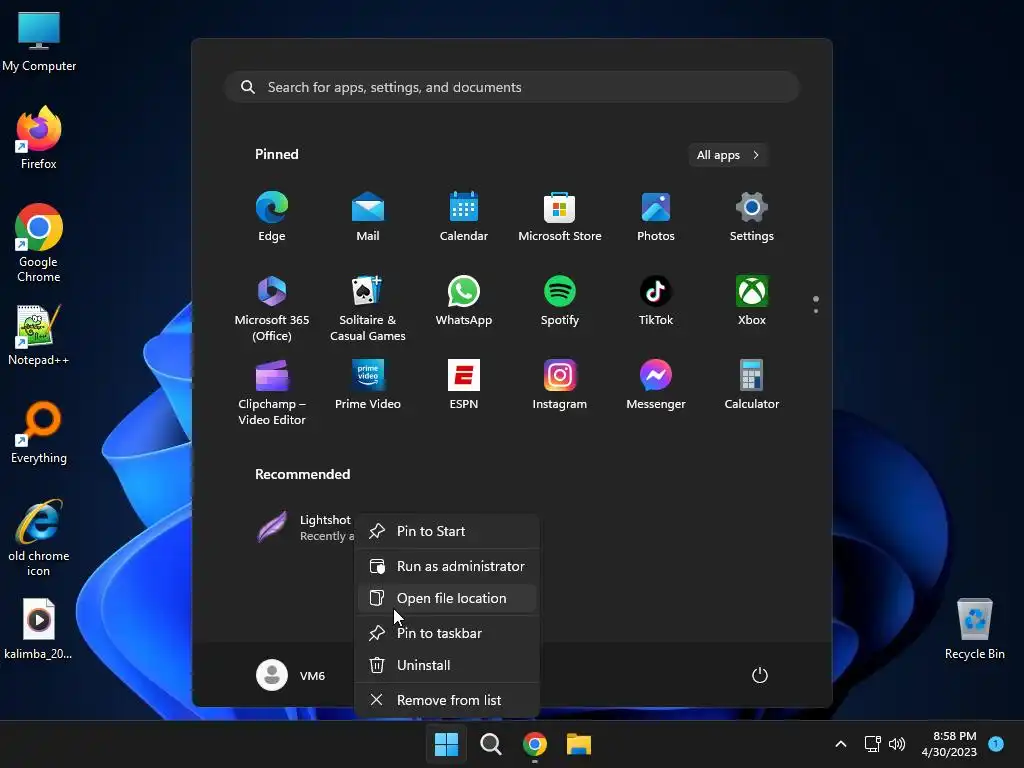
Task: Open WhatsApp
Action: (464, 300)
